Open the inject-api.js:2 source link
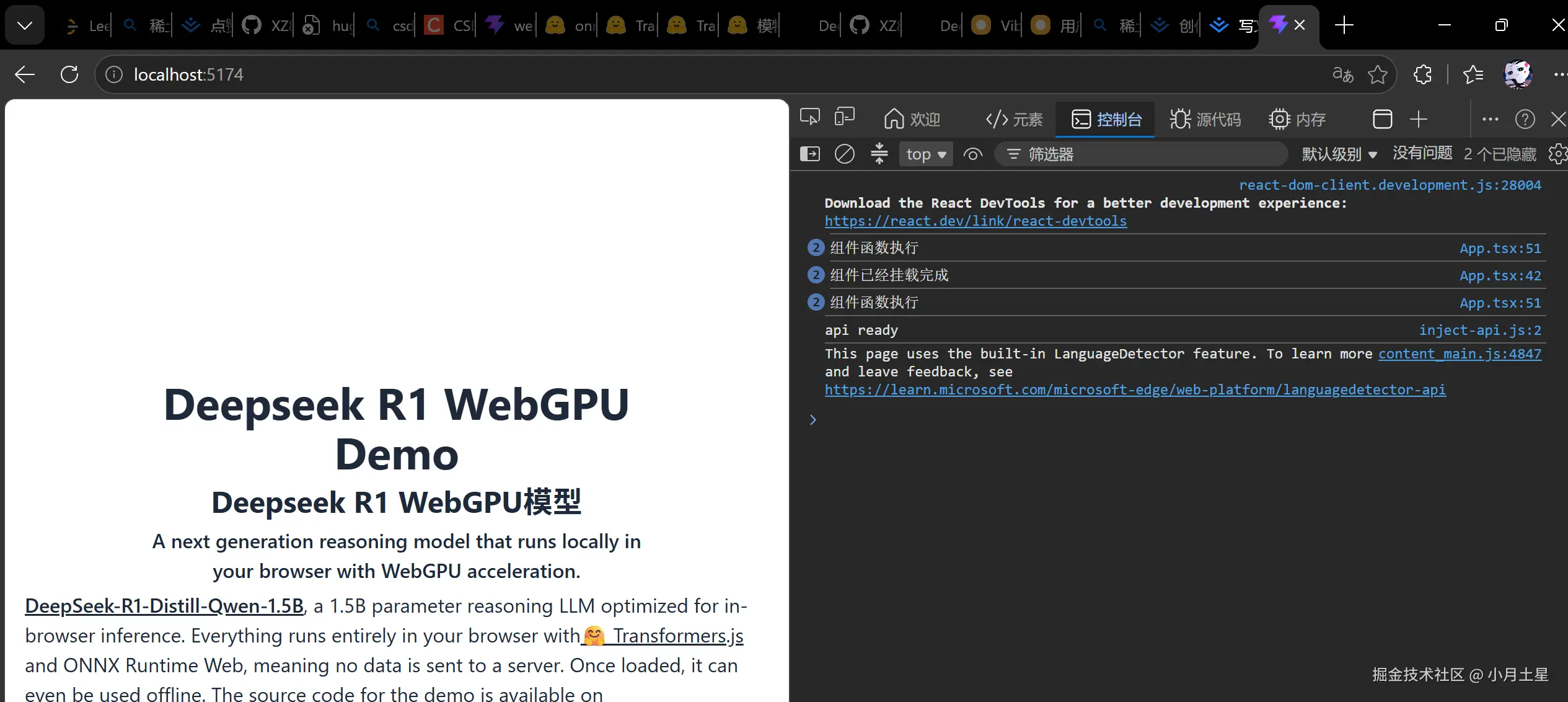1568x702 pixels. click(x=1480, y=330)
